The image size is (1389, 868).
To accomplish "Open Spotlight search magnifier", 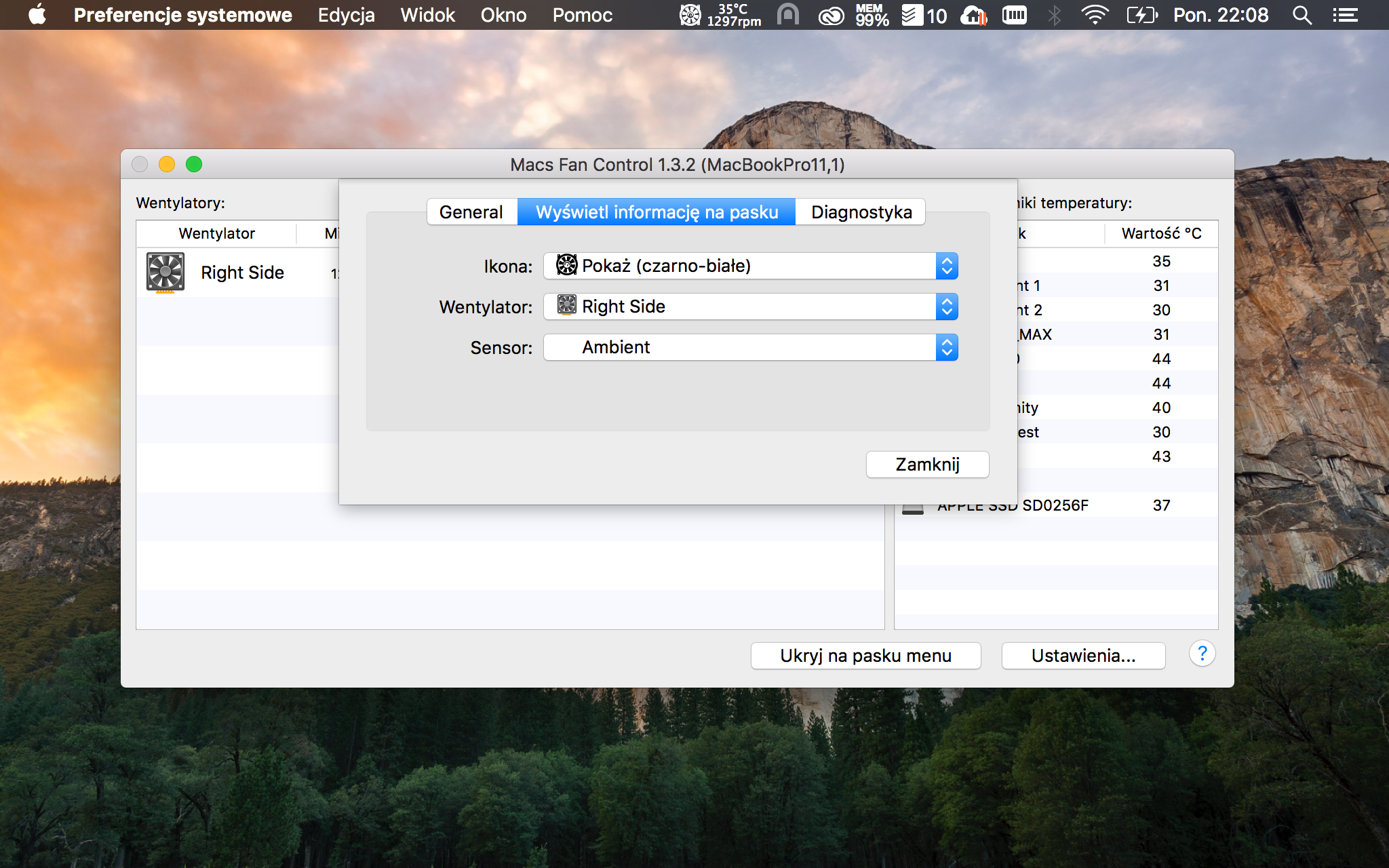I will coord(1302,15).
